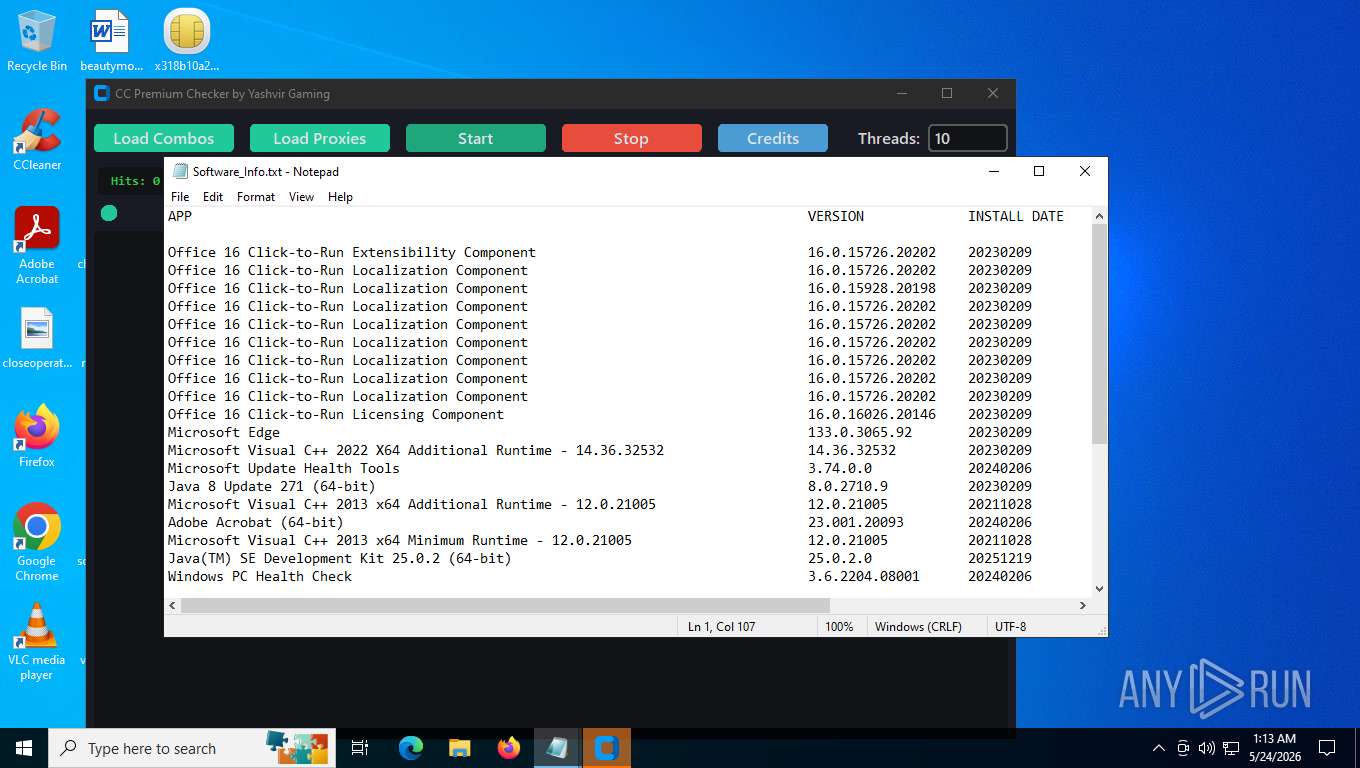Launch Google Chrome desktop shortcut

[x=37, y=542]
